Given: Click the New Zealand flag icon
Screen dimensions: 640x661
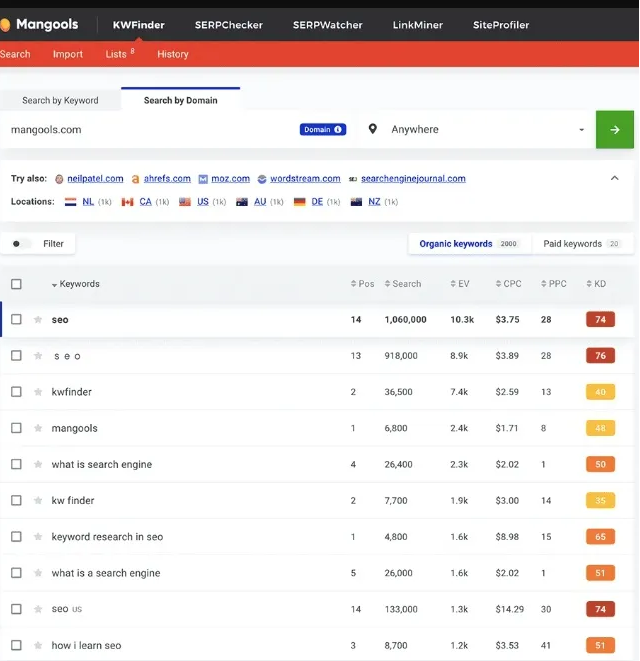Looking at the screenshot, I should point(356,202).
